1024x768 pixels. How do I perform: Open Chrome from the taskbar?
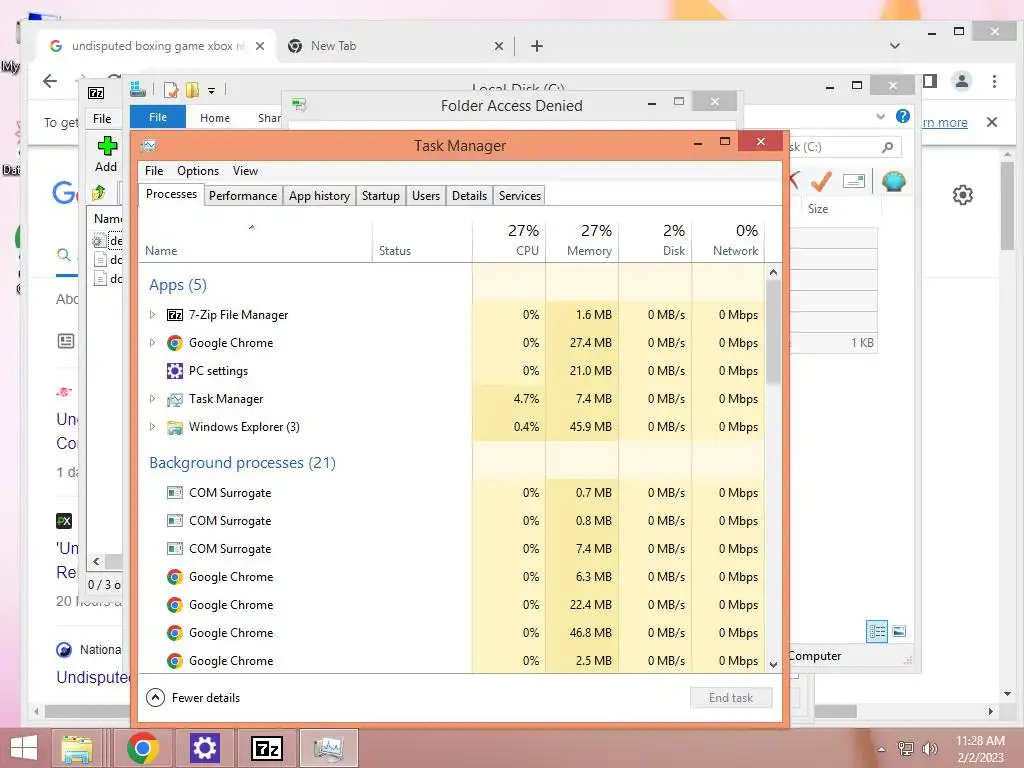[143, 748]
